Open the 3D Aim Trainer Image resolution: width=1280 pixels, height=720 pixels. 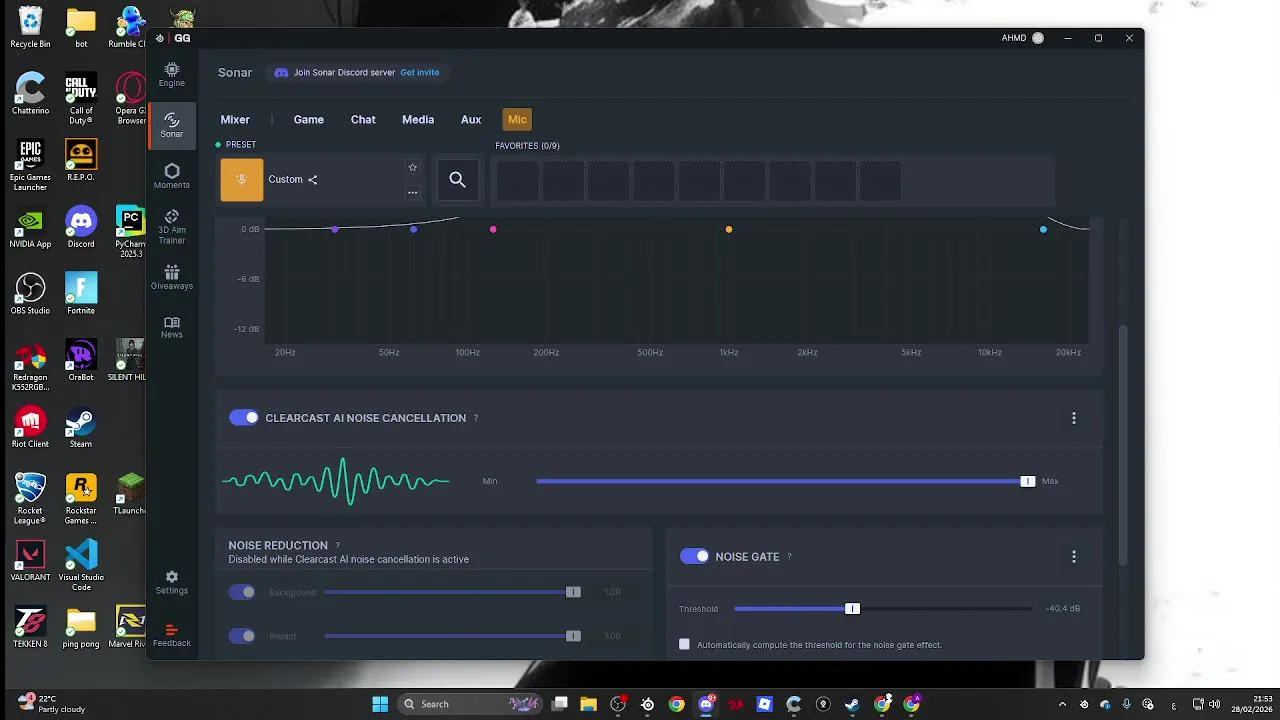[172, 227]
